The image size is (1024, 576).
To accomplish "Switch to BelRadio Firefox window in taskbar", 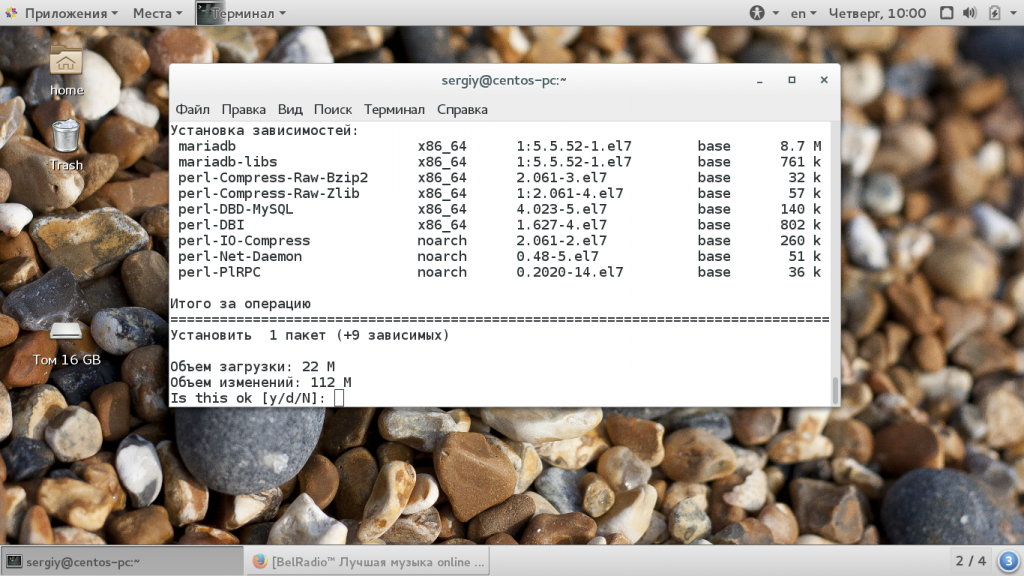I will 369,561.
